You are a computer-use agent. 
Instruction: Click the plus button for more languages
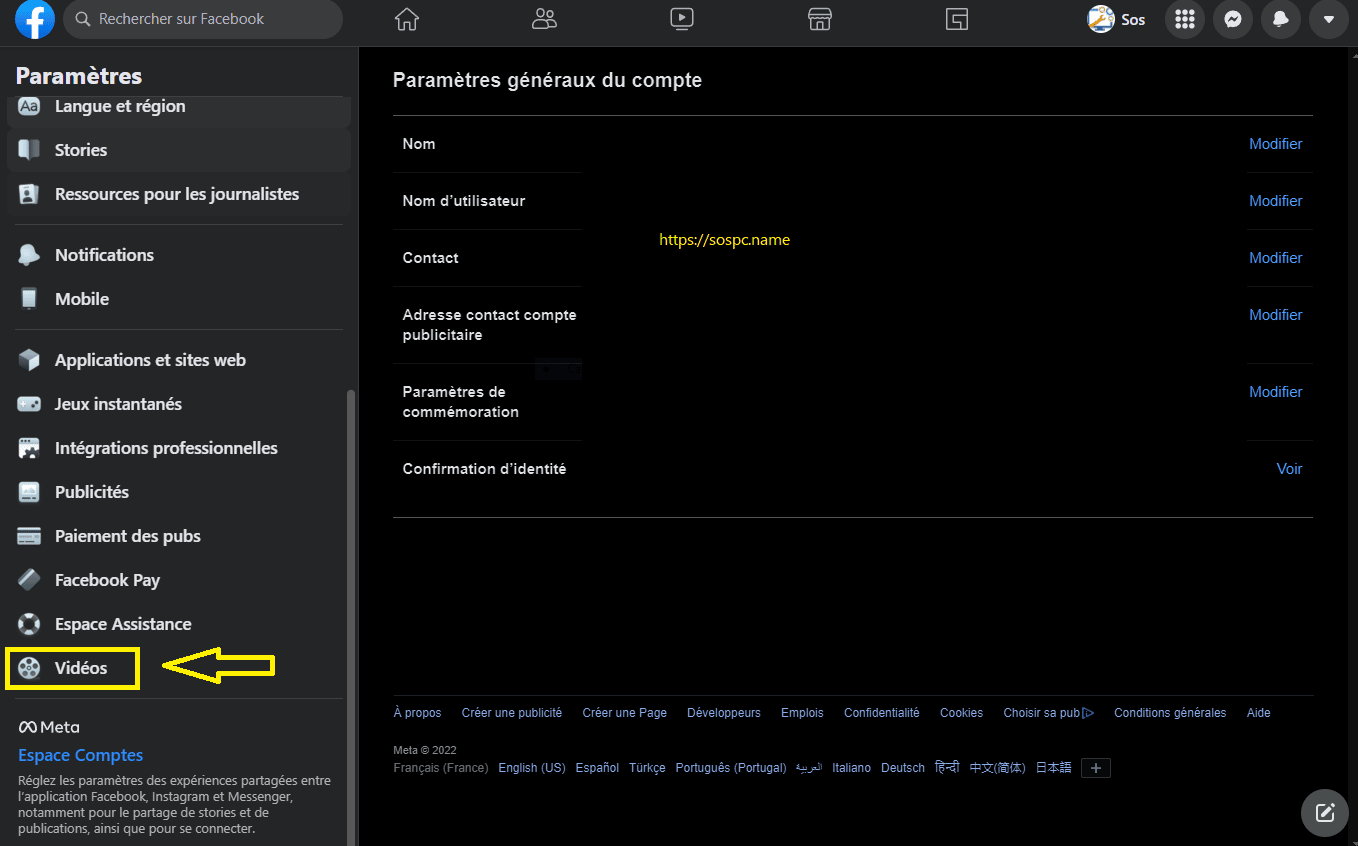1096,768
